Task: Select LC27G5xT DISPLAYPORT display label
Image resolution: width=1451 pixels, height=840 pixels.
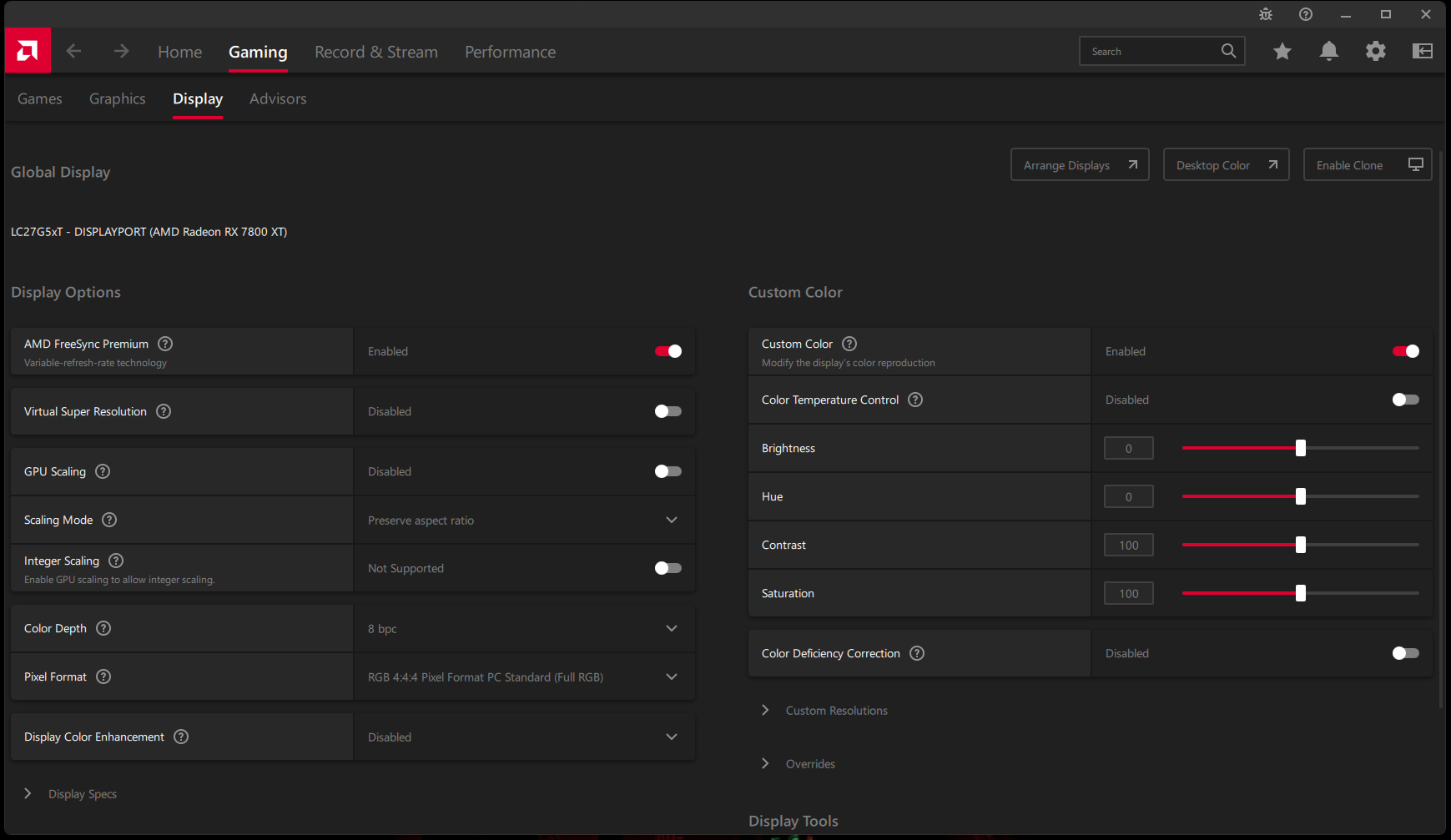Action: (149, 232)
